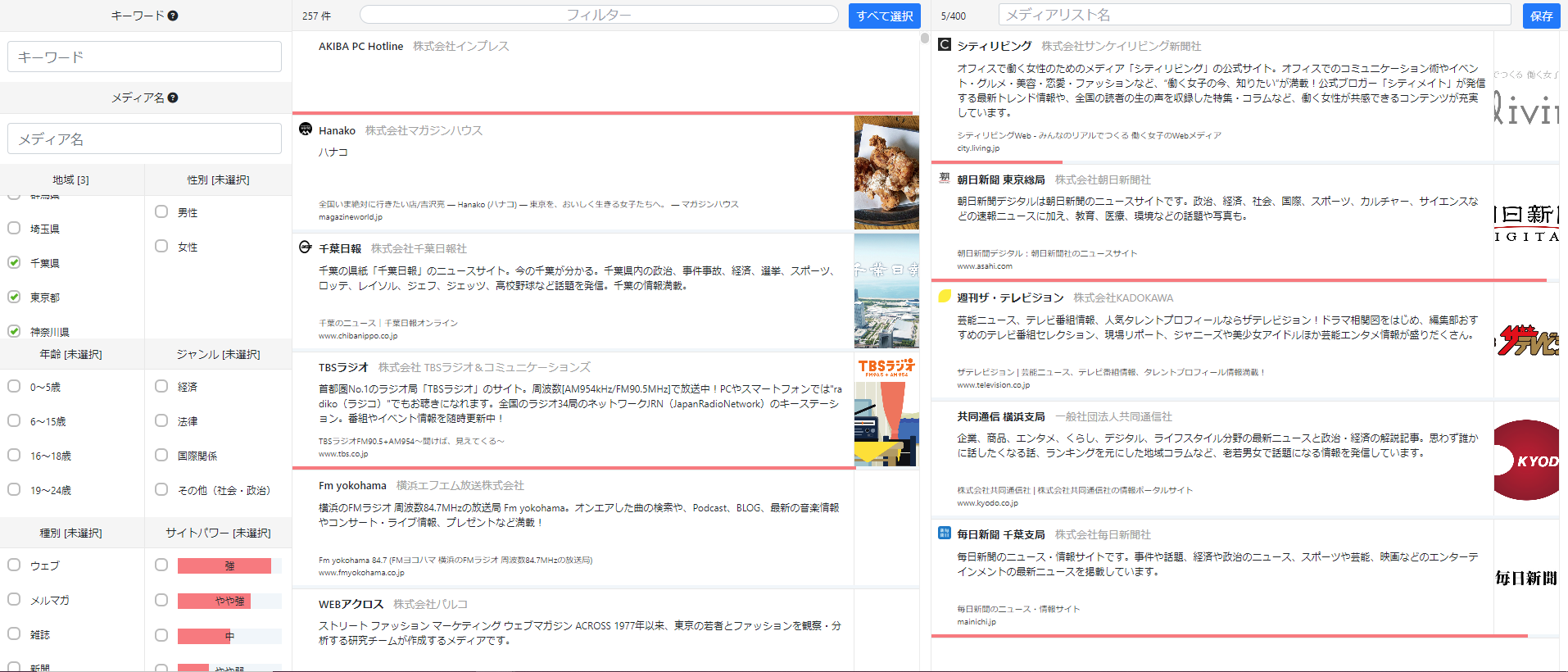Click the TBSラジオ logo thumbnail
Viewport: 1568px width, 672px height.
(x=886, y=410)
